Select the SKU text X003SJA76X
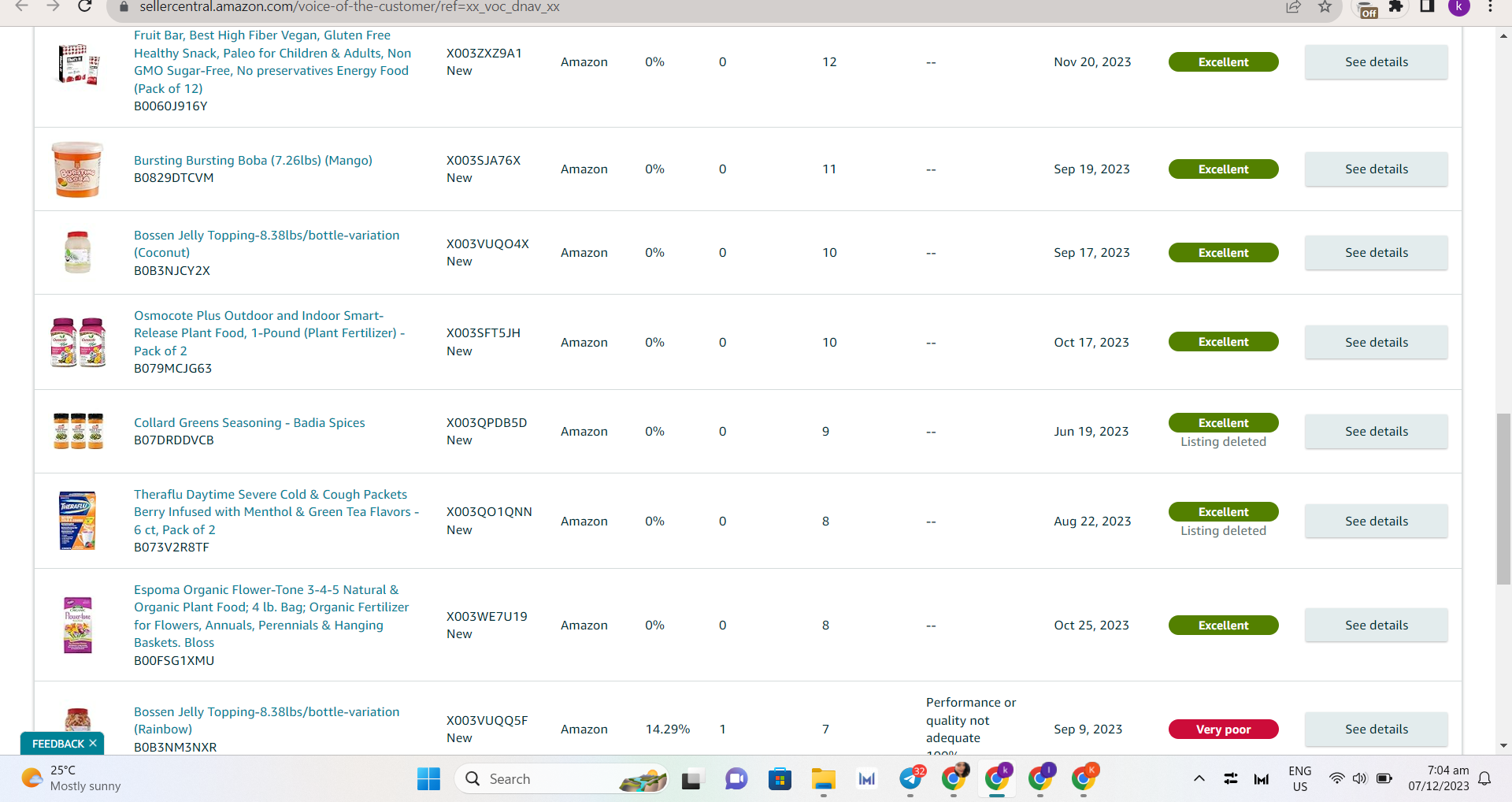The width and height of the screenshot is (1512, 802). pos(484,161)
